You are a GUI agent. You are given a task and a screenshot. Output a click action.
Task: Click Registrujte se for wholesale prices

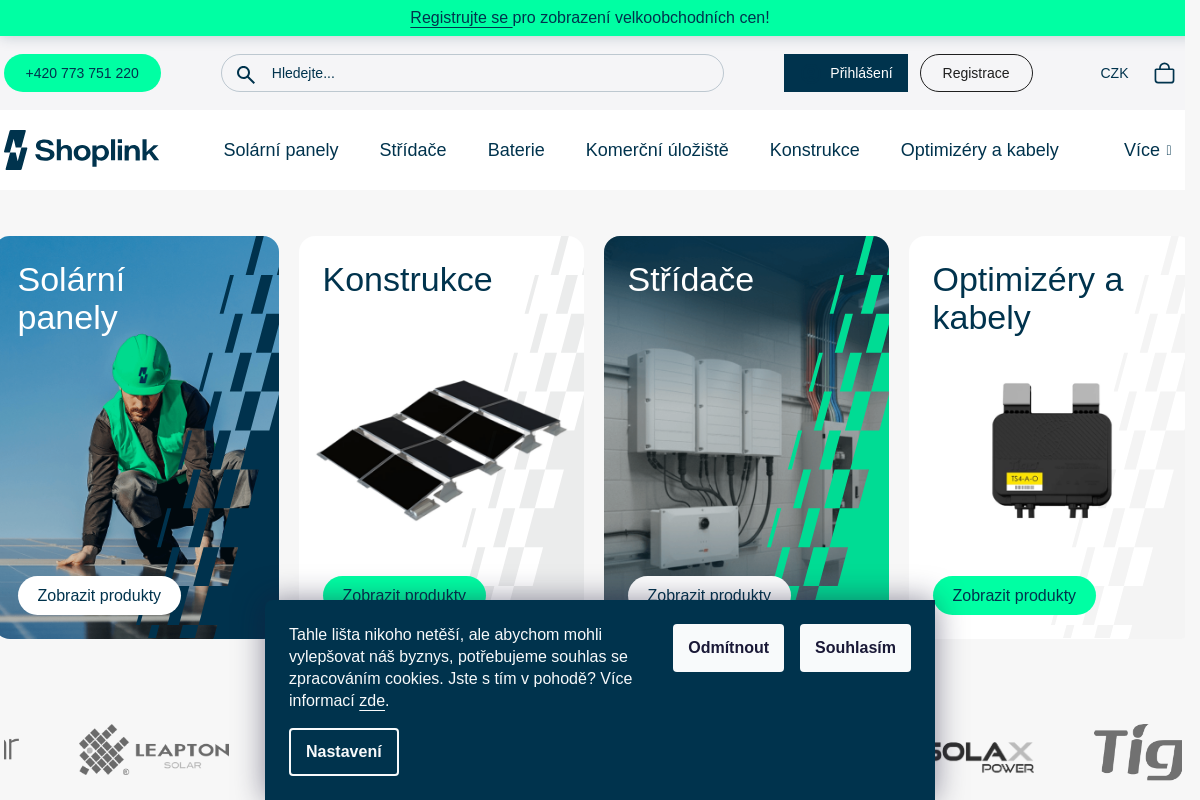460,17
